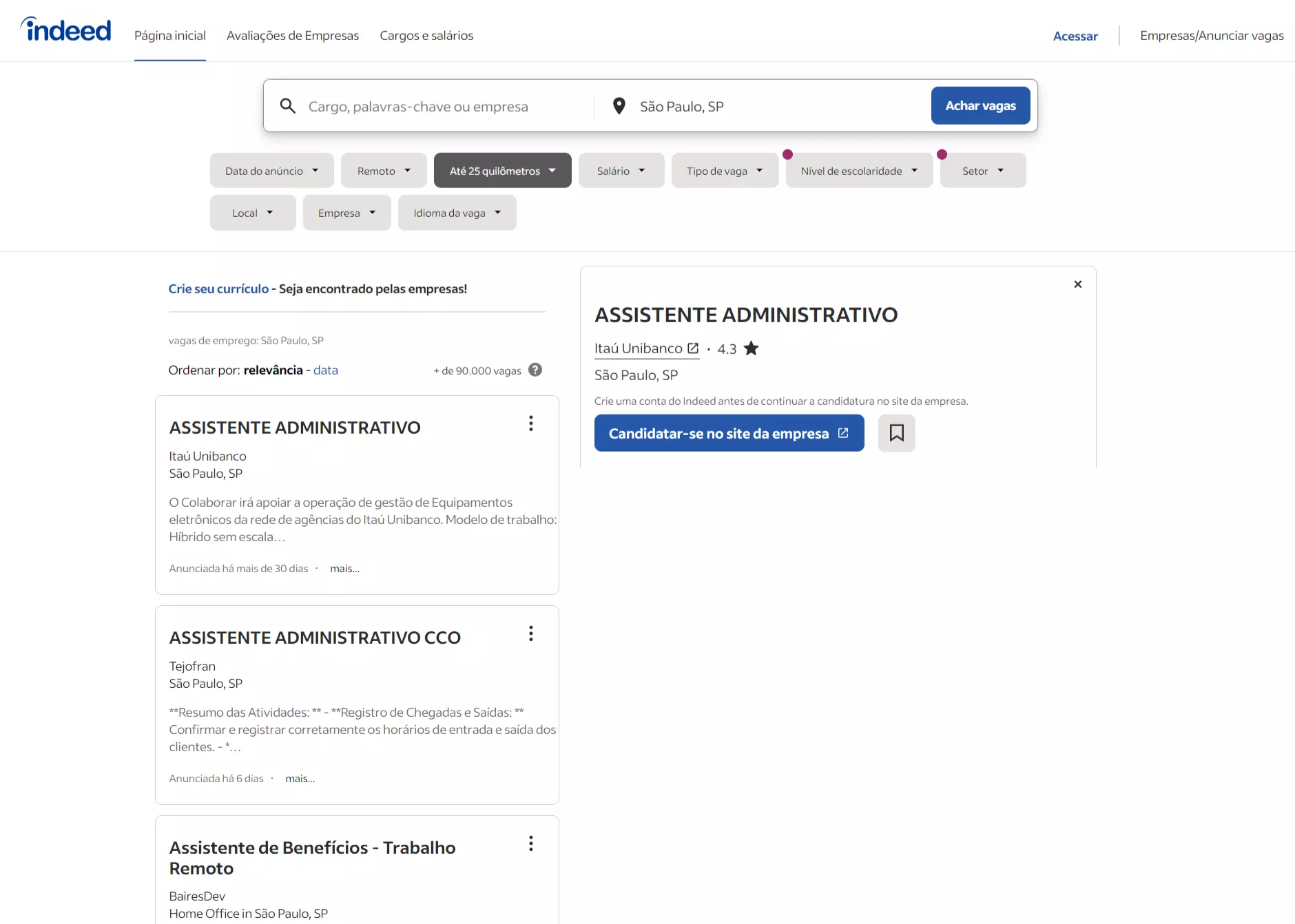Expand the Nível de escolaridade filter
1295x924 pixels.
[860, 171]
